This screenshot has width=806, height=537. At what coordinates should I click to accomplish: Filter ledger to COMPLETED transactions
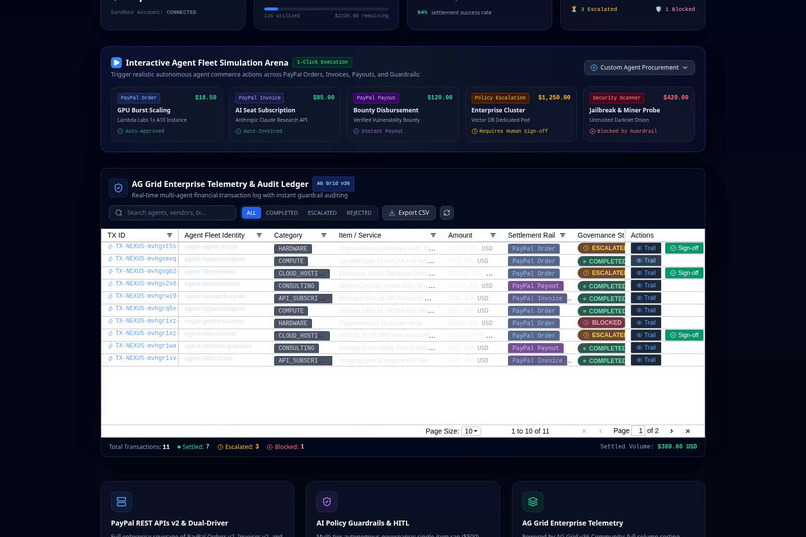[282, 213]
